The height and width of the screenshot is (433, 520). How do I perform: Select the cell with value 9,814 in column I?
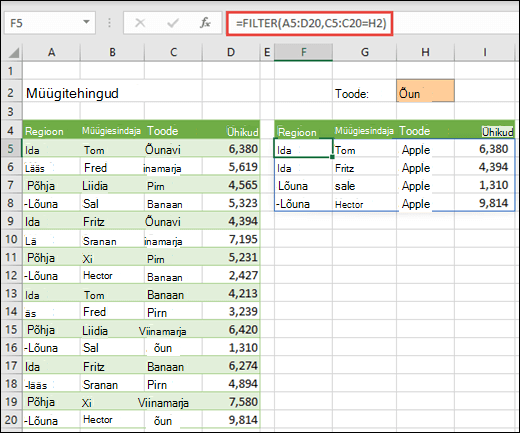click(x=484, y=202)
